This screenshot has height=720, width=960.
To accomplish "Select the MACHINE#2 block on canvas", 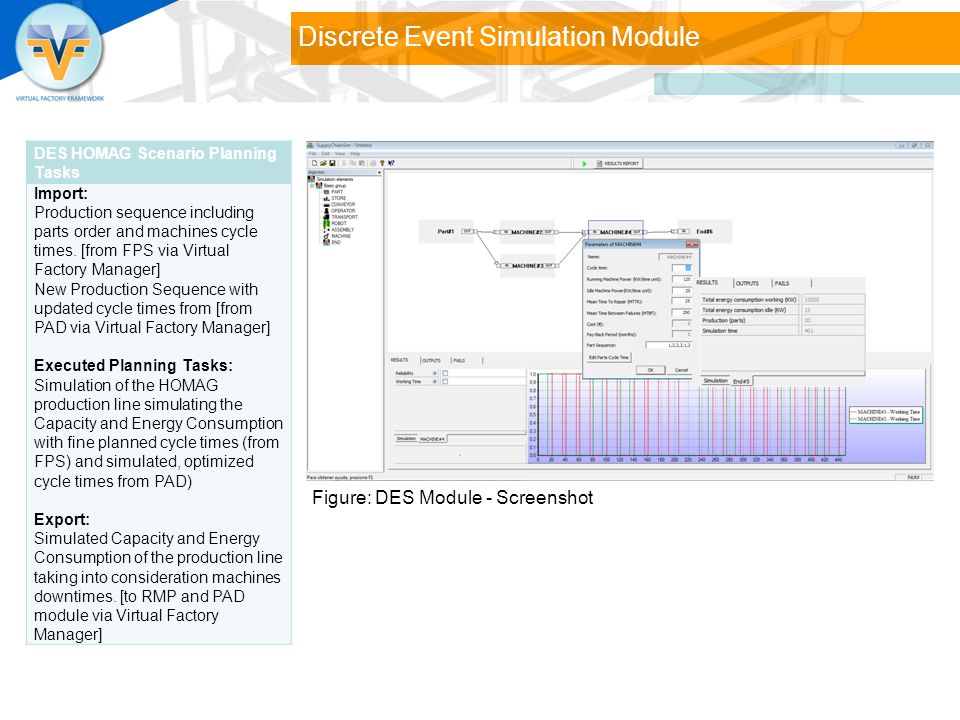I will pos(527,233).
